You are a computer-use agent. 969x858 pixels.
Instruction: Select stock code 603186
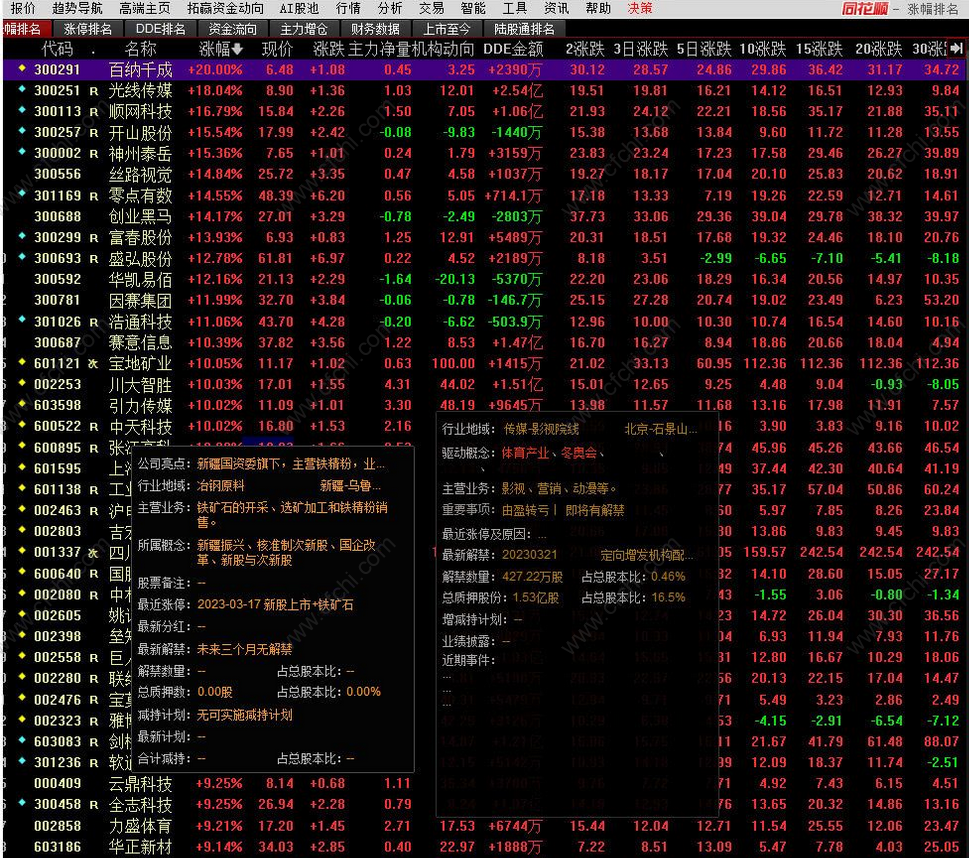pos(57,847)
